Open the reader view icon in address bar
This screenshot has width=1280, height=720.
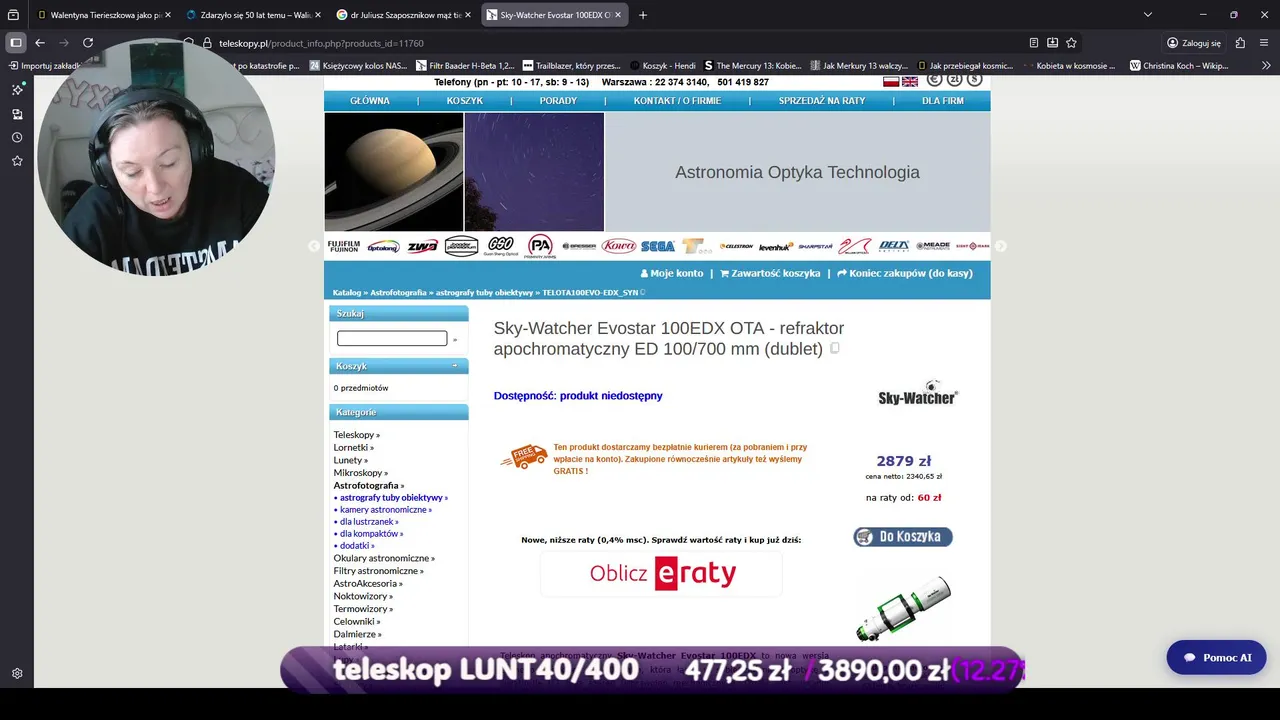click(1034, 43)
